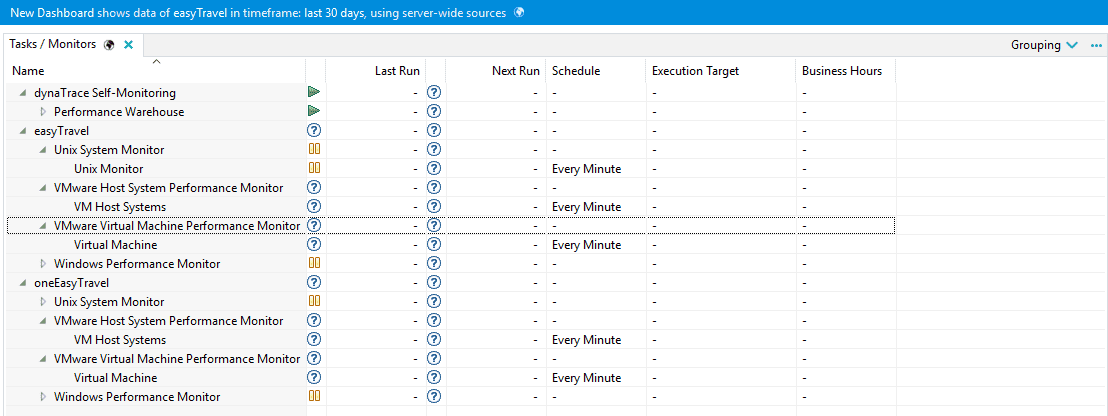Viewport: 1108px width, 416px height.
Task: Sort by the Last Run column header
Action: point(375,71)
